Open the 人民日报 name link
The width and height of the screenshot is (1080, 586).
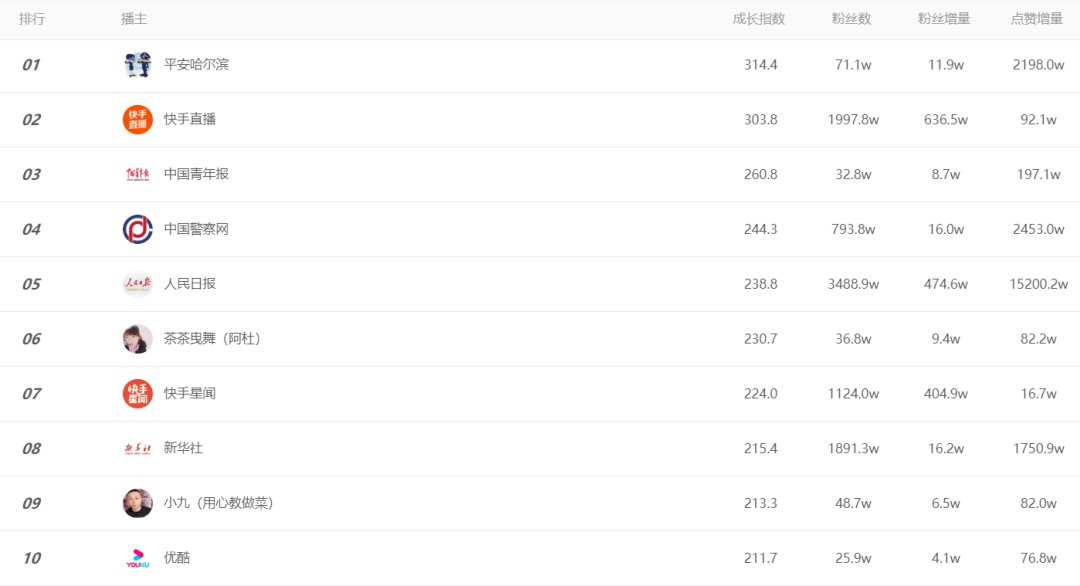click(x=189, y=284)
